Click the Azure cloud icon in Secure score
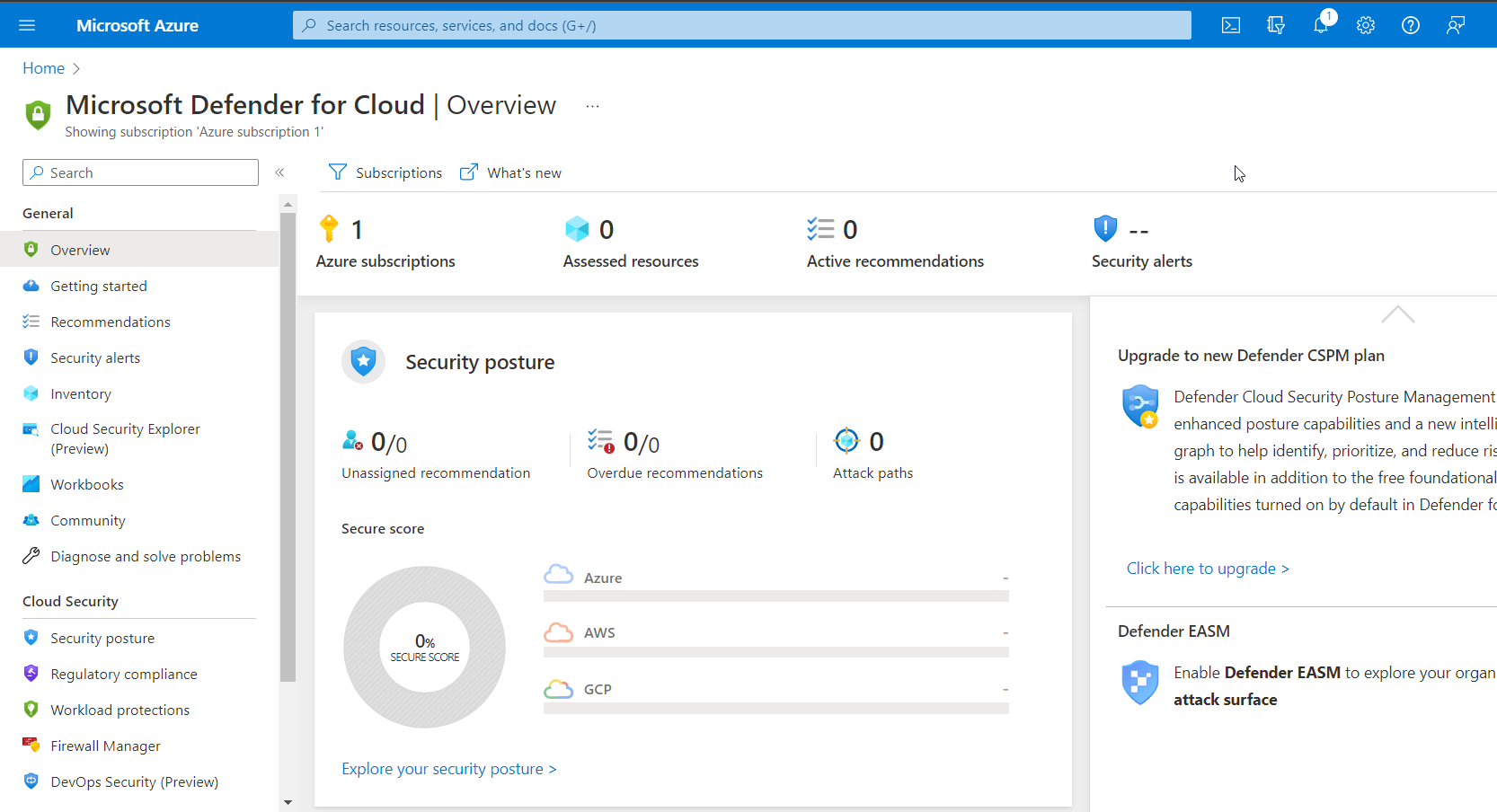1497x812 pixels. pos(558,575)
